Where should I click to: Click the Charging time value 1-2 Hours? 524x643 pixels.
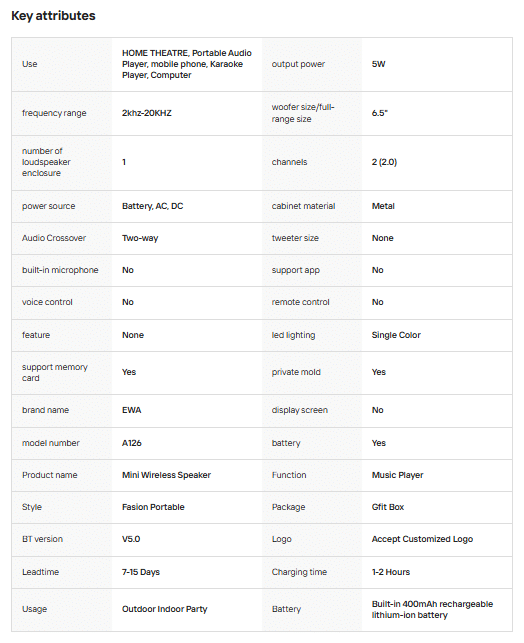click(391, 572)
